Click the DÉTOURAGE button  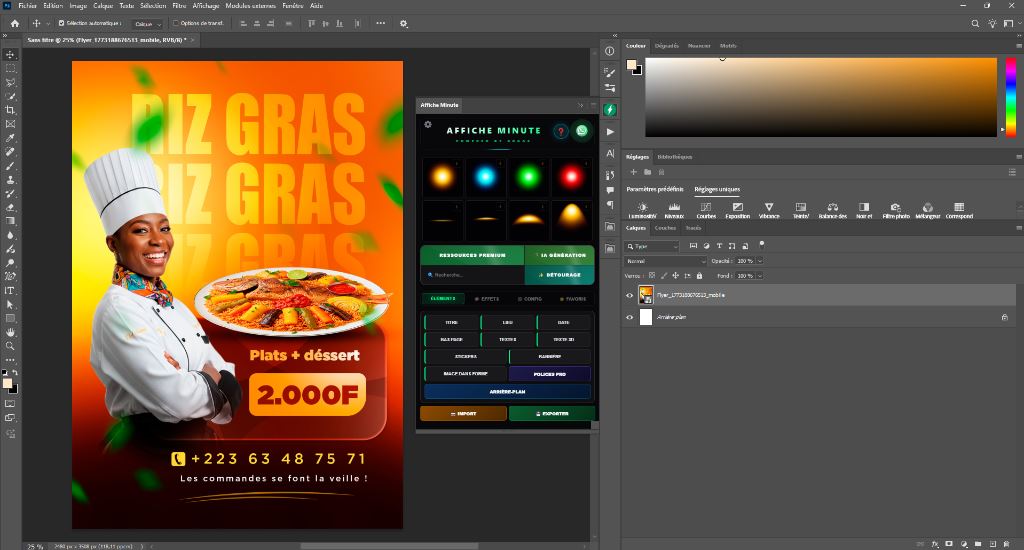(560, 275)
